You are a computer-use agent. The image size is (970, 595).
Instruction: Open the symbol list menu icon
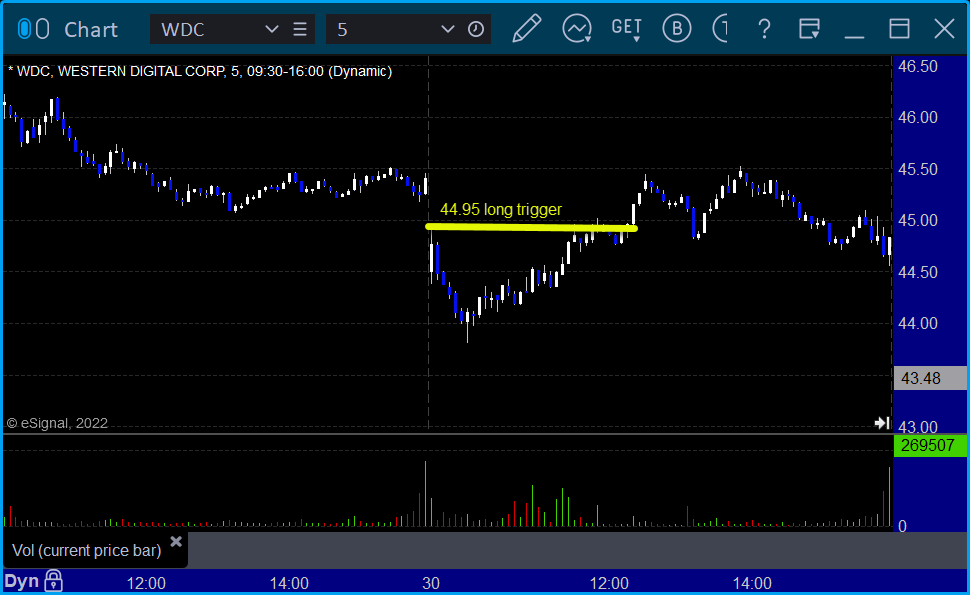click(x=300, y=29)
